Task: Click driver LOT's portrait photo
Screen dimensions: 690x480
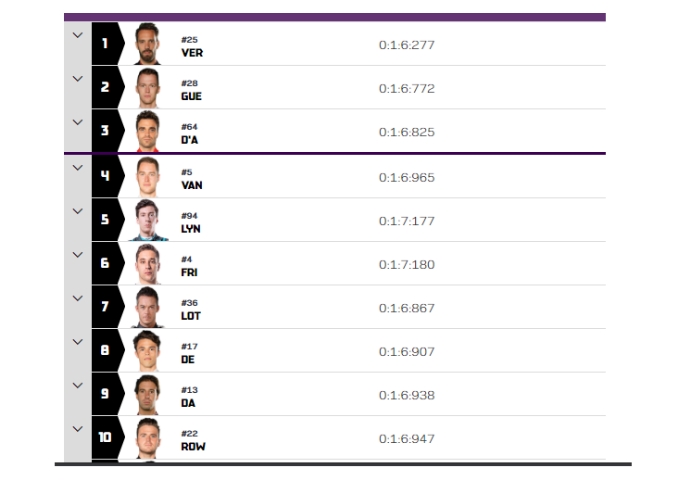Action: [147, 307]
